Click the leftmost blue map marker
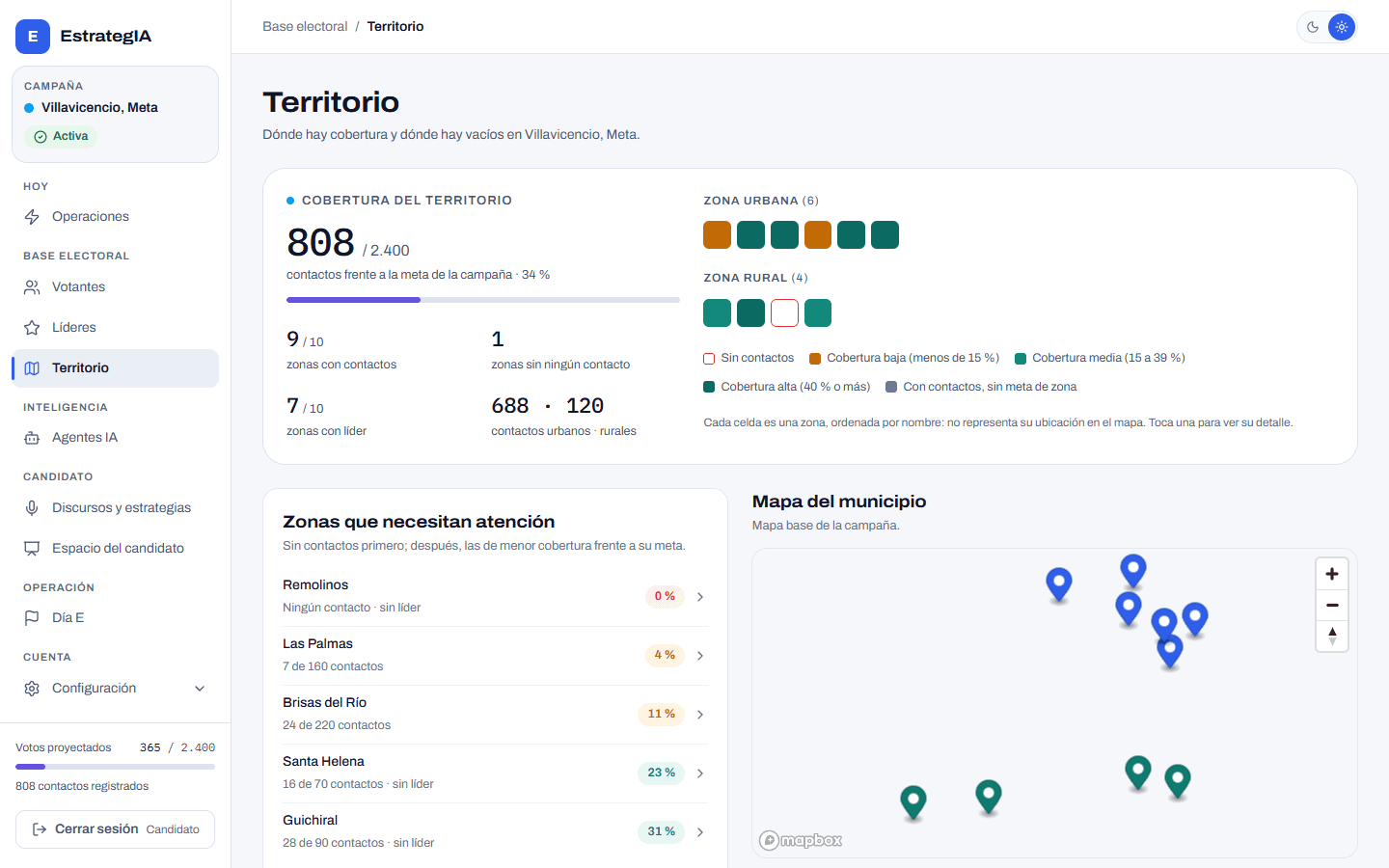This screenshot has height=868, width=1389. pyautogui.click(x=1059, y=584)
